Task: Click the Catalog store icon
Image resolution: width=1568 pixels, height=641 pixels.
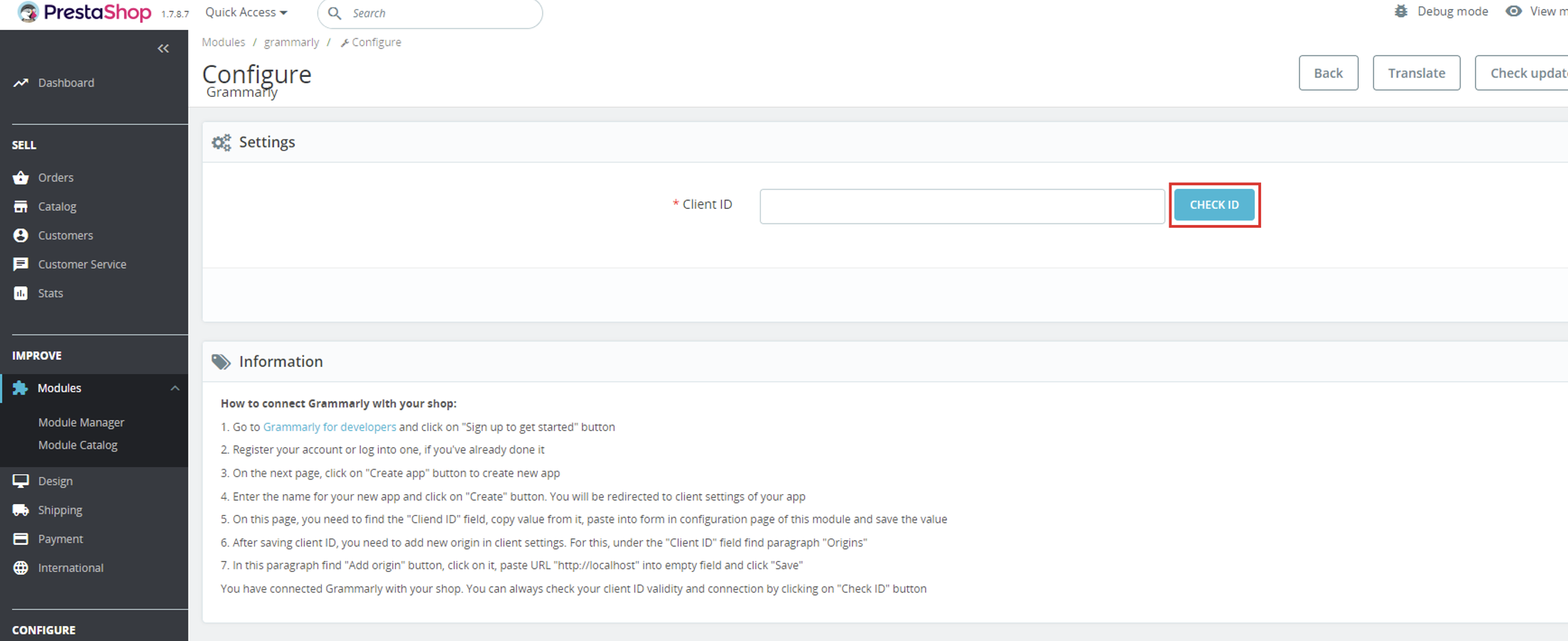Action: [21, 207]
